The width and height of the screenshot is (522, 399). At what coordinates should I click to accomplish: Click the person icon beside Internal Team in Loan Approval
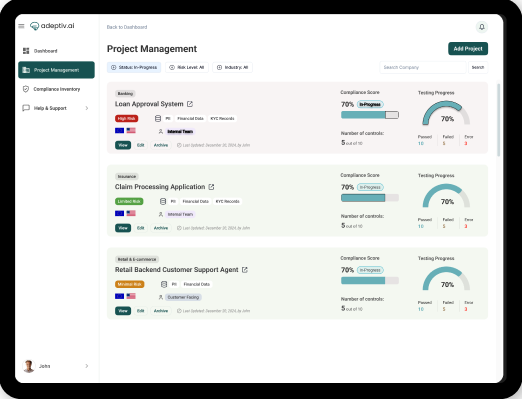tap(161, 132)
